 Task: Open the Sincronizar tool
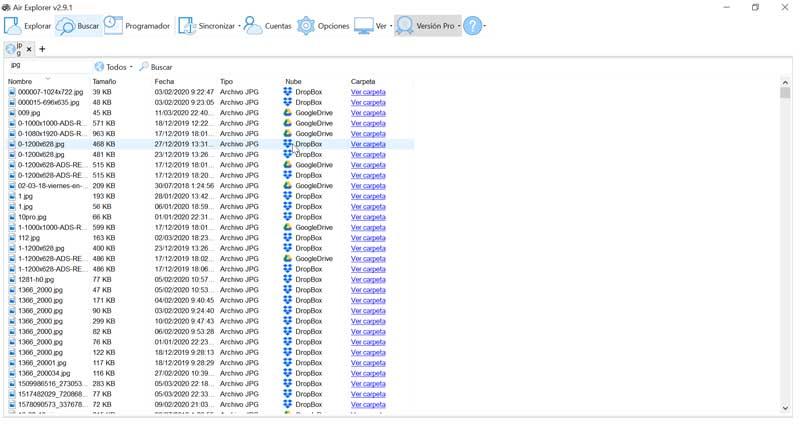click(x=206, y=26)
